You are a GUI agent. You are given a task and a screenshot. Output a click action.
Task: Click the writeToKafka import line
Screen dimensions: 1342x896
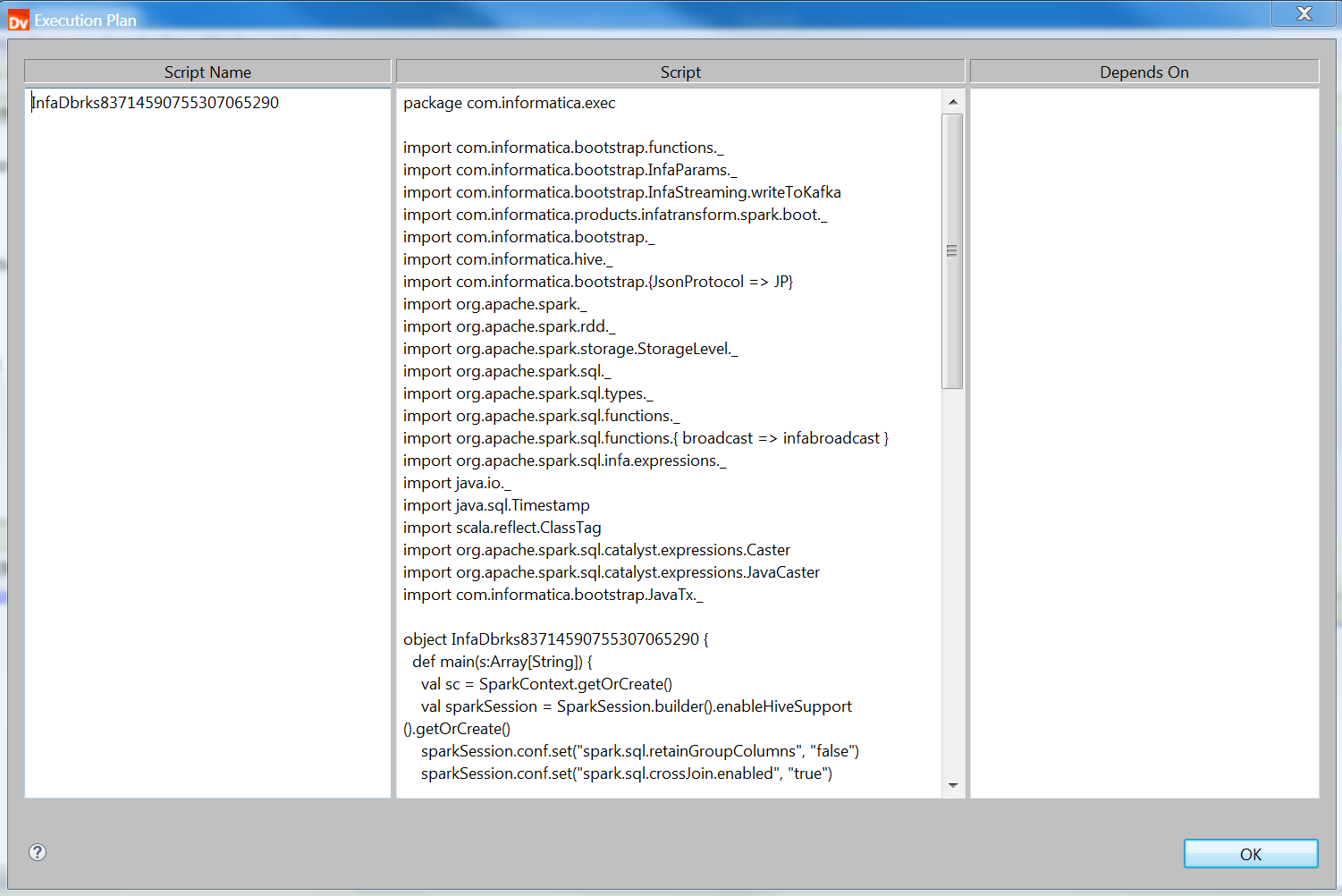click(x=621, y=192)
